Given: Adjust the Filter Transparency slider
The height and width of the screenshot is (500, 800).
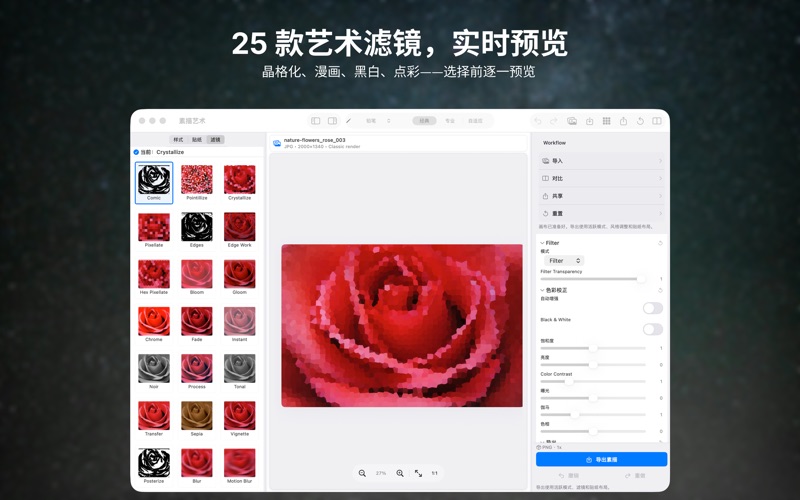Looking at the screenshot, I should [593, 279].
